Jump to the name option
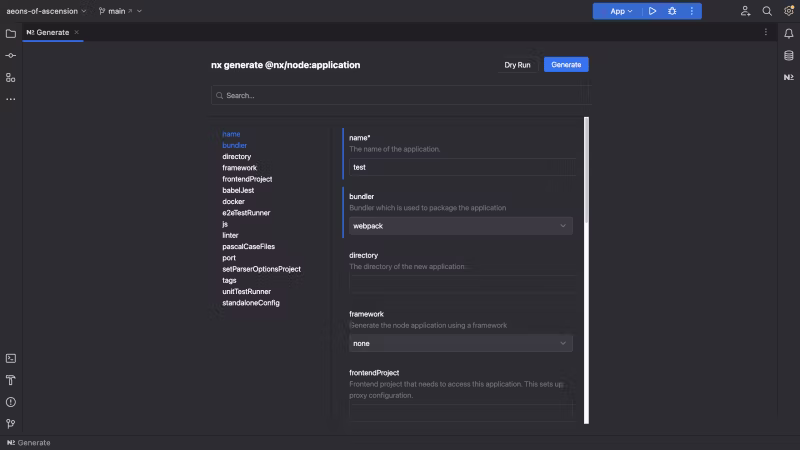 pyautogui.click(x=231, y=134)
